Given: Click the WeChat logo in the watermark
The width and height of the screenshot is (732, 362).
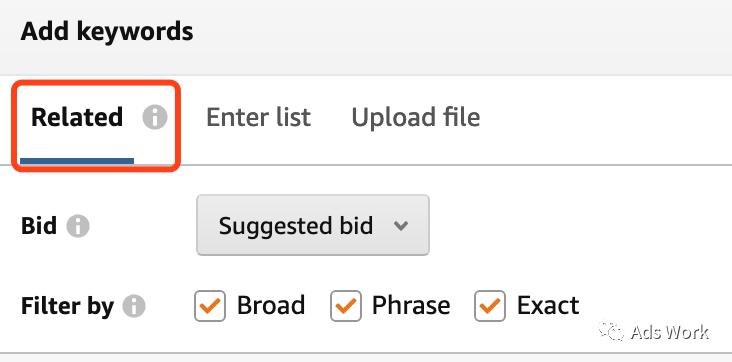Looking at the screenshot, I should [x=611, y=330].
